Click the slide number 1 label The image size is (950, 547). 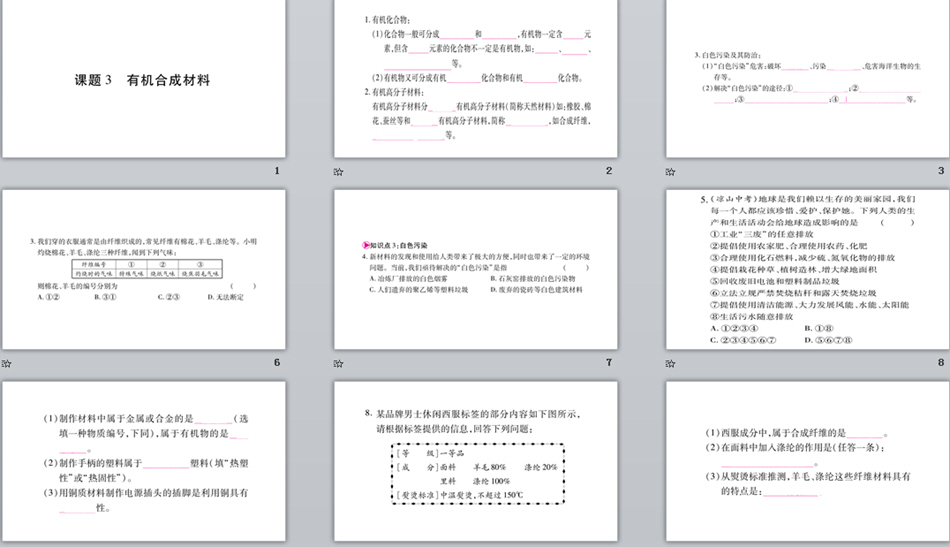[x=277, y=171]
